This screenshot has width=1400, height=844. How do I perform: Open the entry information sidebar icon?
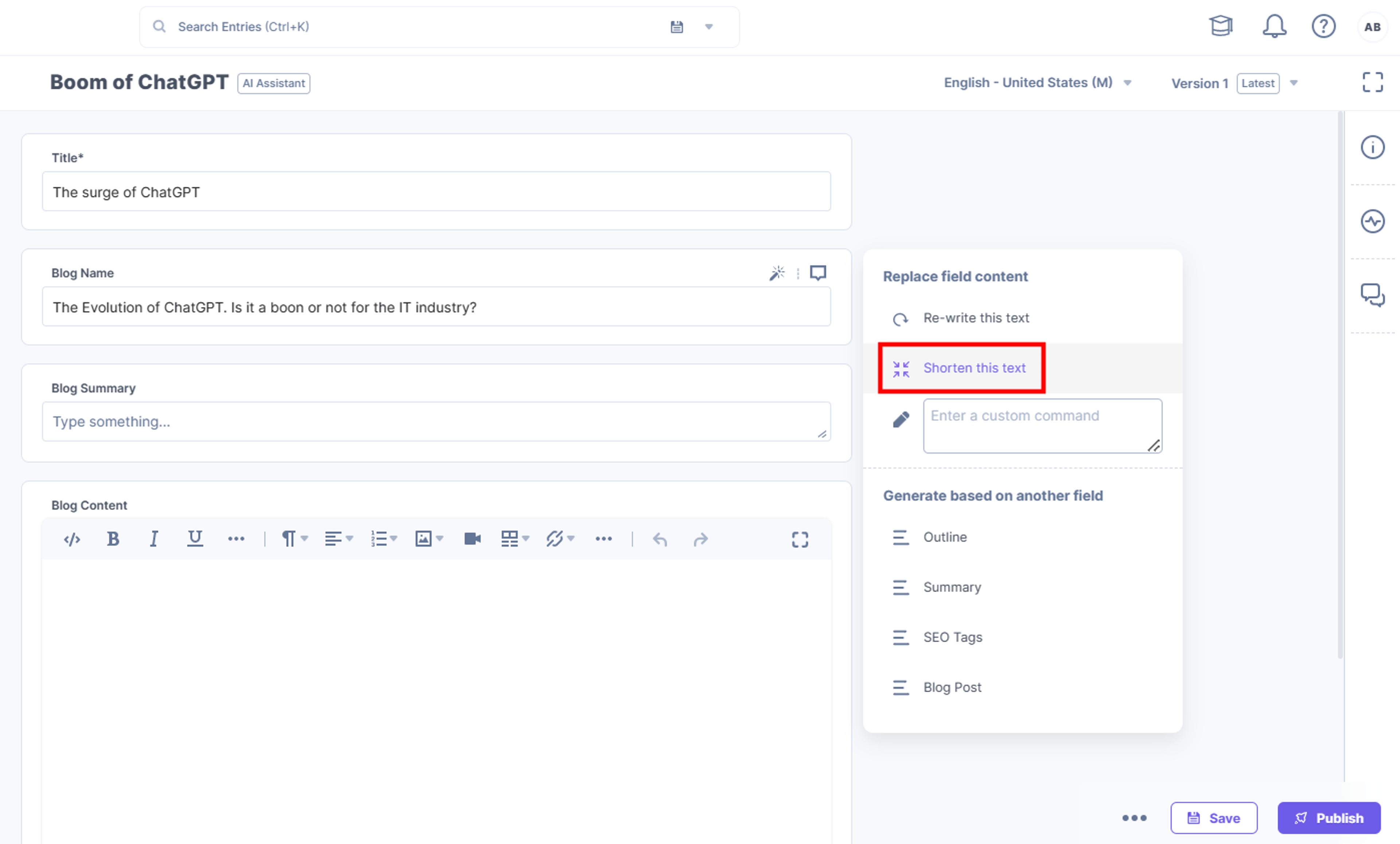click(x=1372, y=148)
